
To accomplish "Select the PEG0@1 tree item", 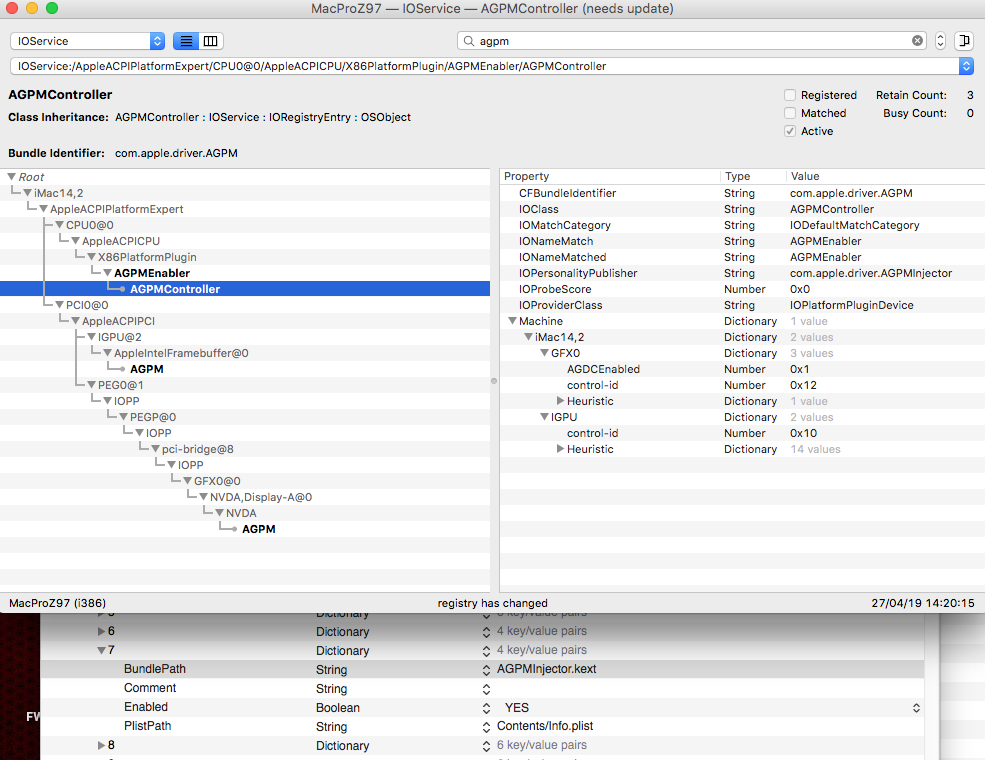I will 120,385.
